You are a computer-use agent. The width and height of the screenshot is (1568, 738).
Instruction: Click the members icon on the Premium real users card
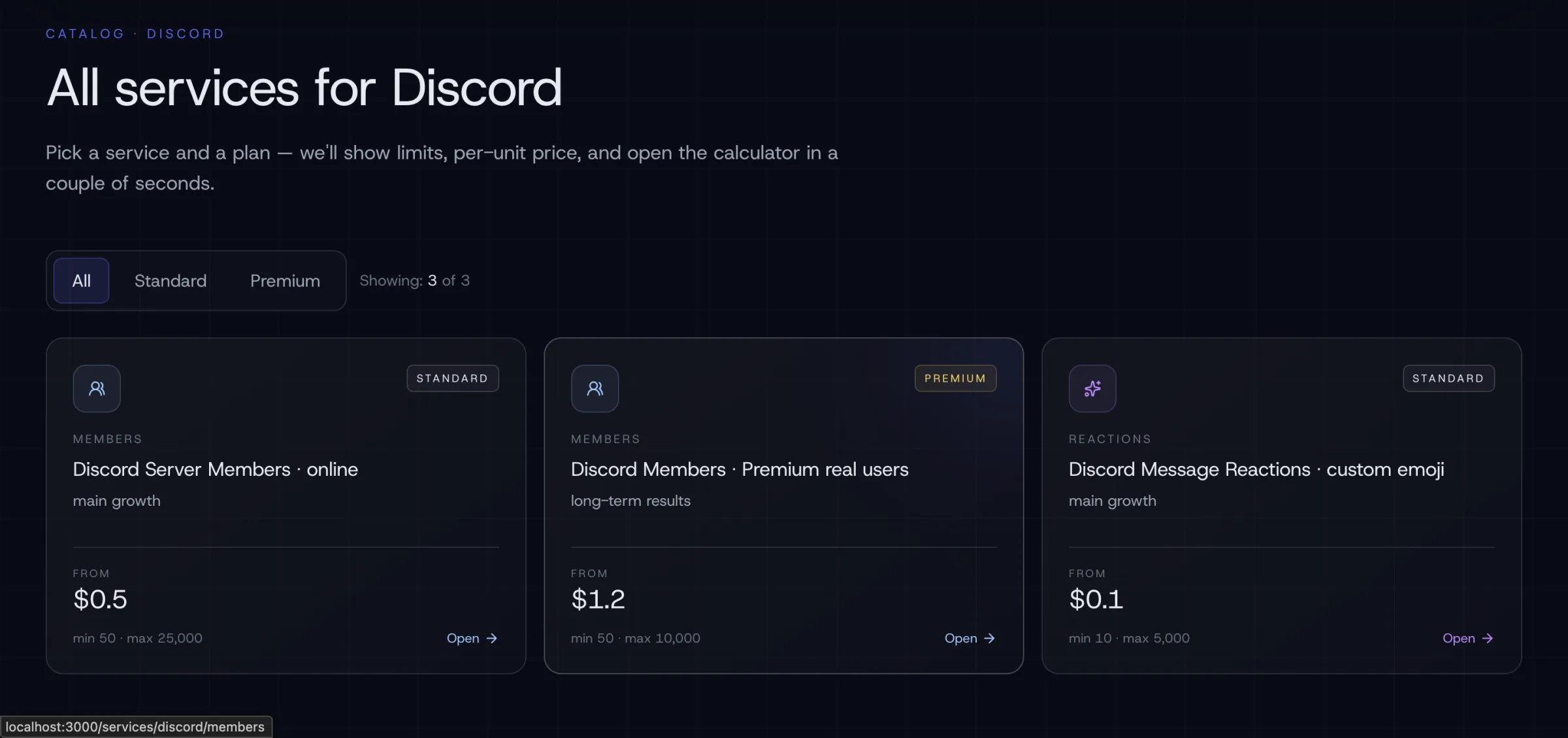(x=595, y=388)
